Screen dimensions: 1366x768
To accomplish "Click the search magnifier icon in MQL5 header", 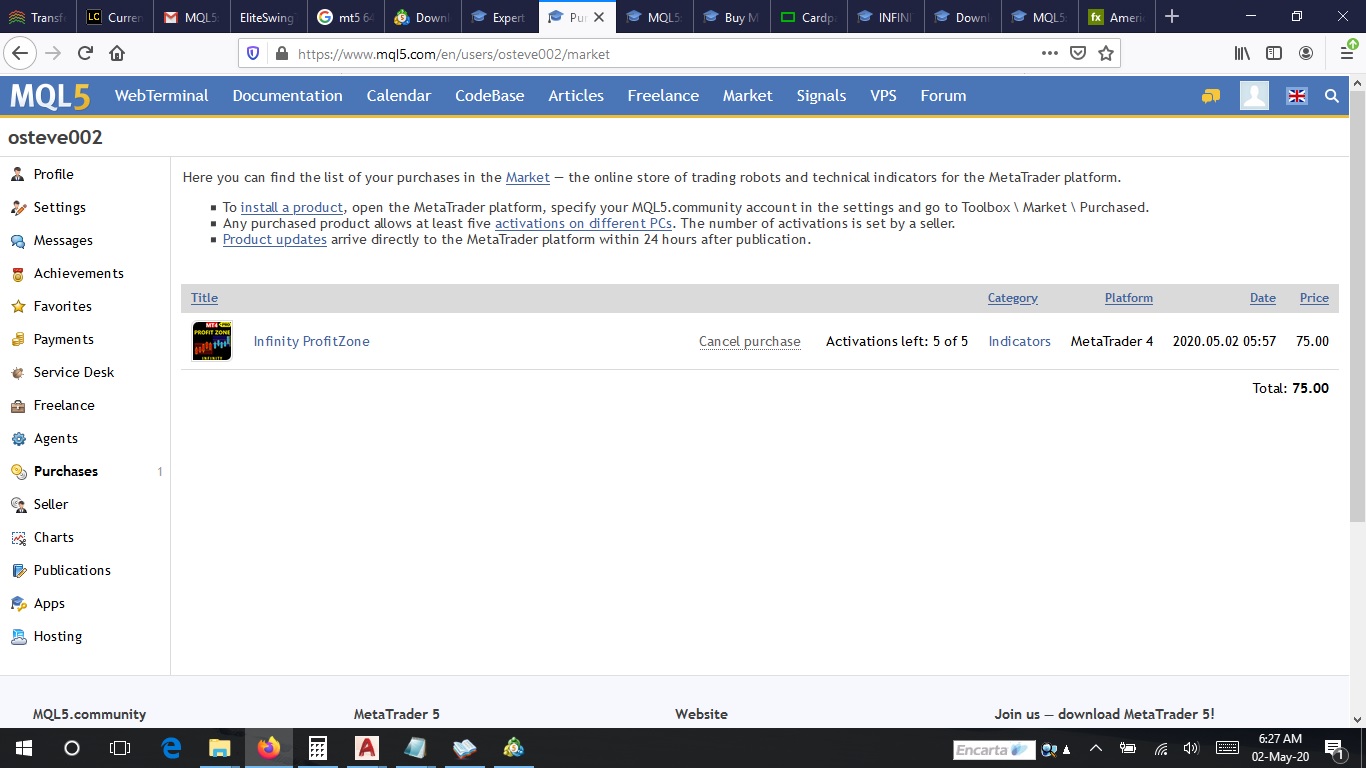I will pos(1332,96).
